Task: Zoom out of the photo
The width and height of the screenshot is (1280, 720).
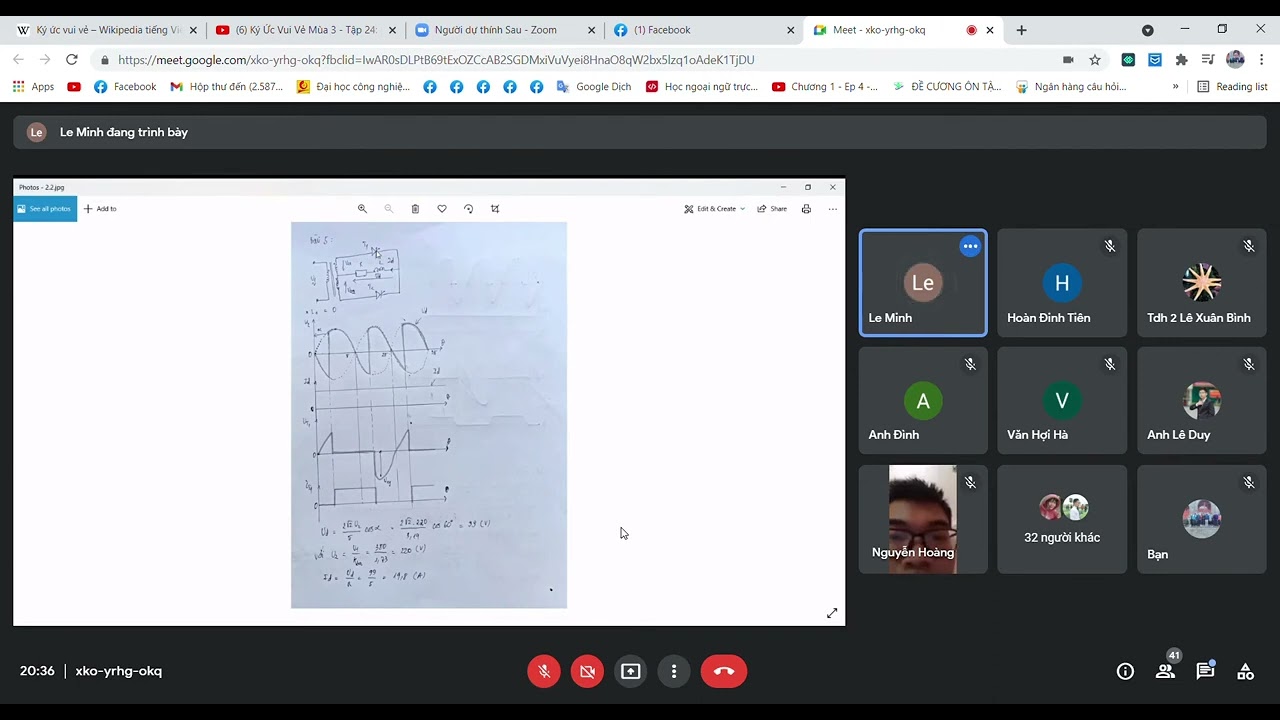Action: pyautogui.click(x=389, y=209)
